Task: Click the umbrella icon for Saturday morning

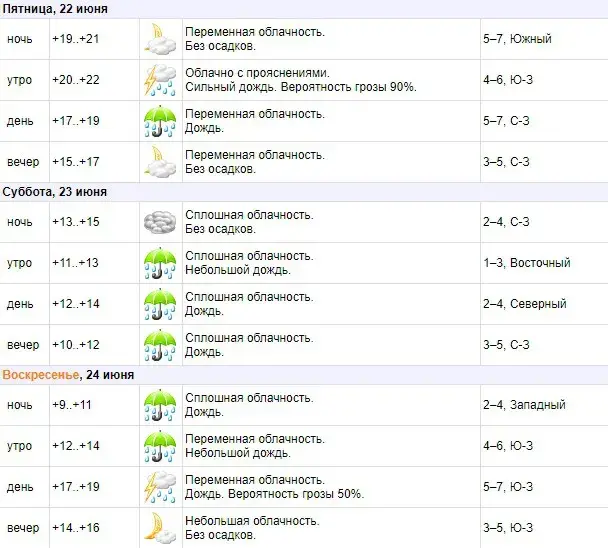Action: pos(160,263)
